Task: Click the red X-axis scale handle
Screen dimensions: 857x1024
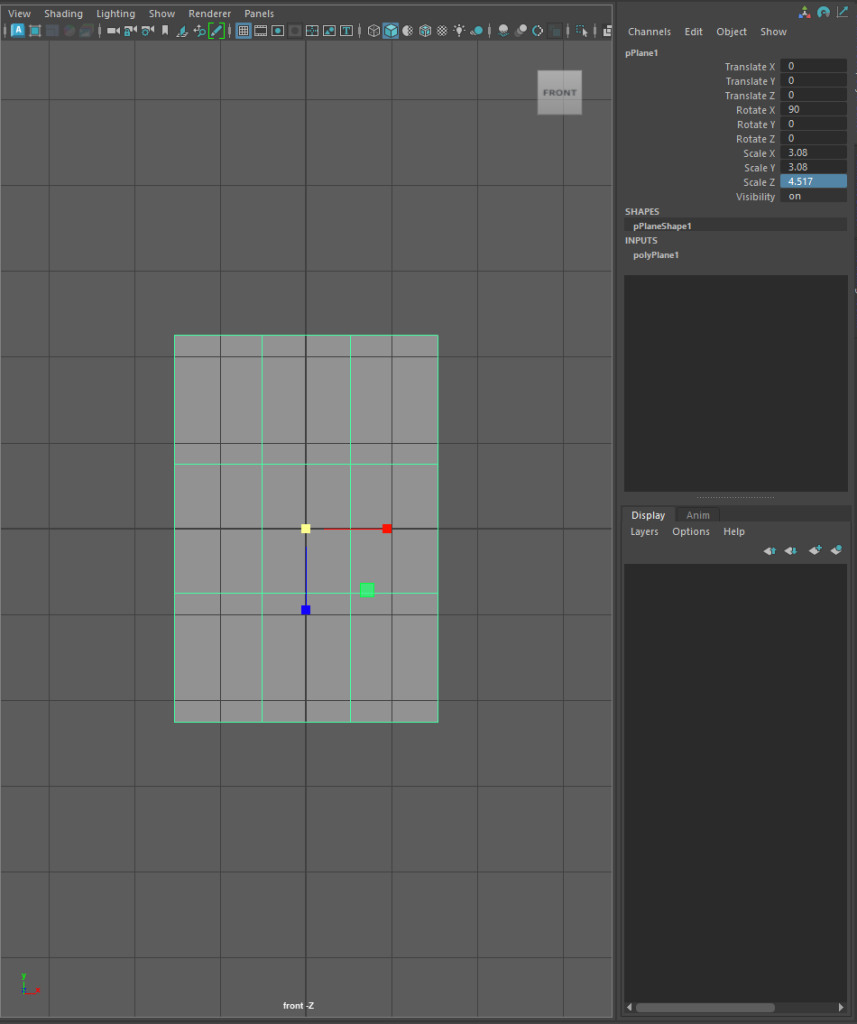Action: (x=387, y=528)
